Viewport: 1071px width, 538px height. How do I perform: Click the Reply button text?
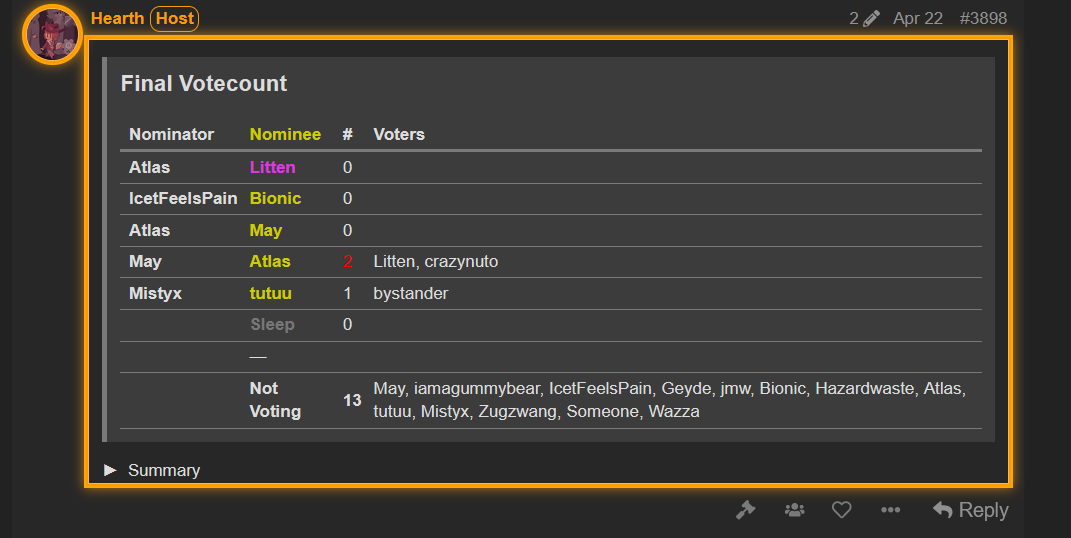tap(983, 510)
